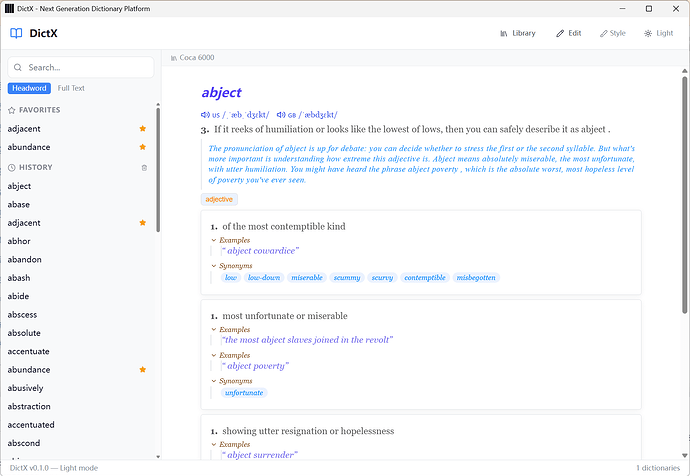Switch to Full Text search mode
Screen dimensions: 690x476
tap(71, 88)
